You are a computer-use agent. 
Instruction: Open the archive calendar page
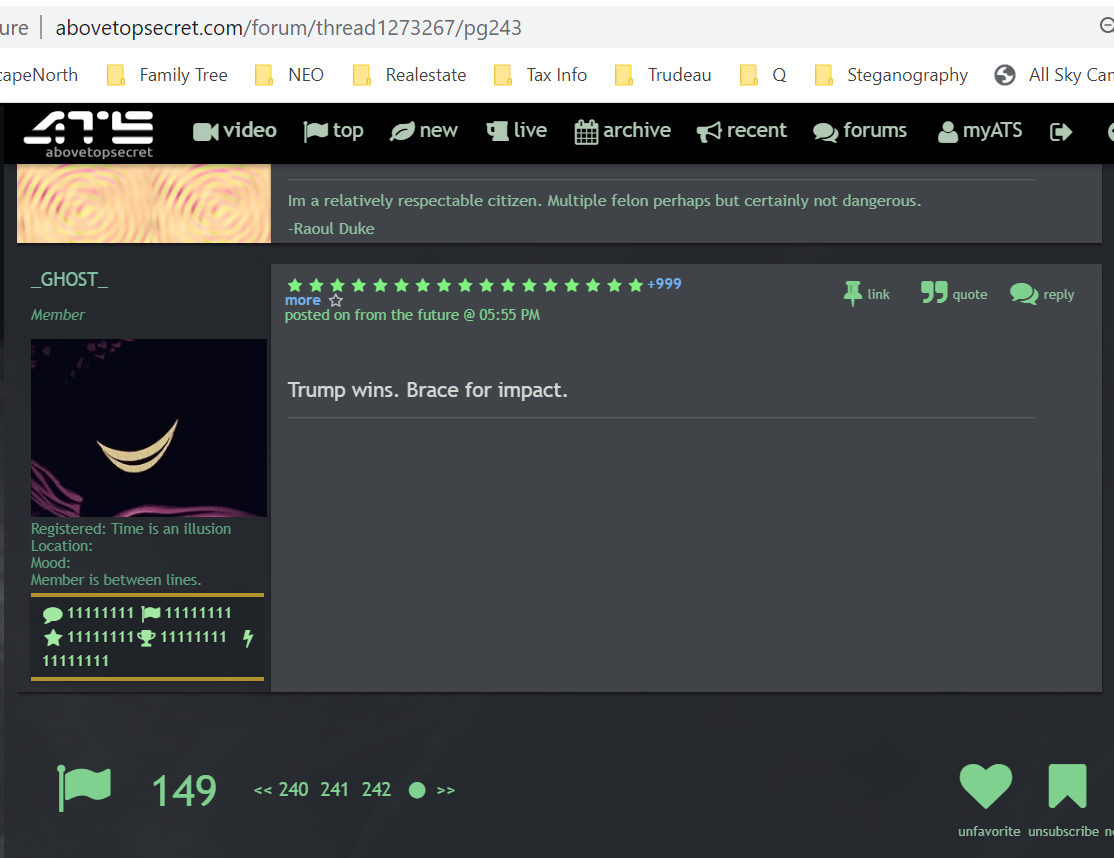(622, 131)
